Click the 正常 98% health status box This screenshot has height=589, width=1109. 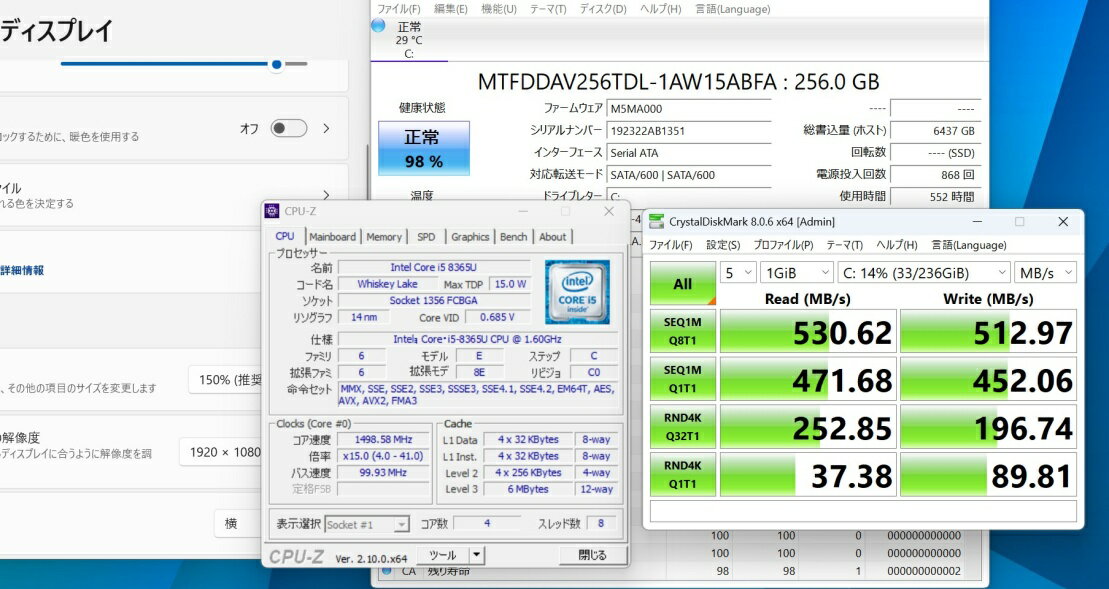[x=422, y=148]
